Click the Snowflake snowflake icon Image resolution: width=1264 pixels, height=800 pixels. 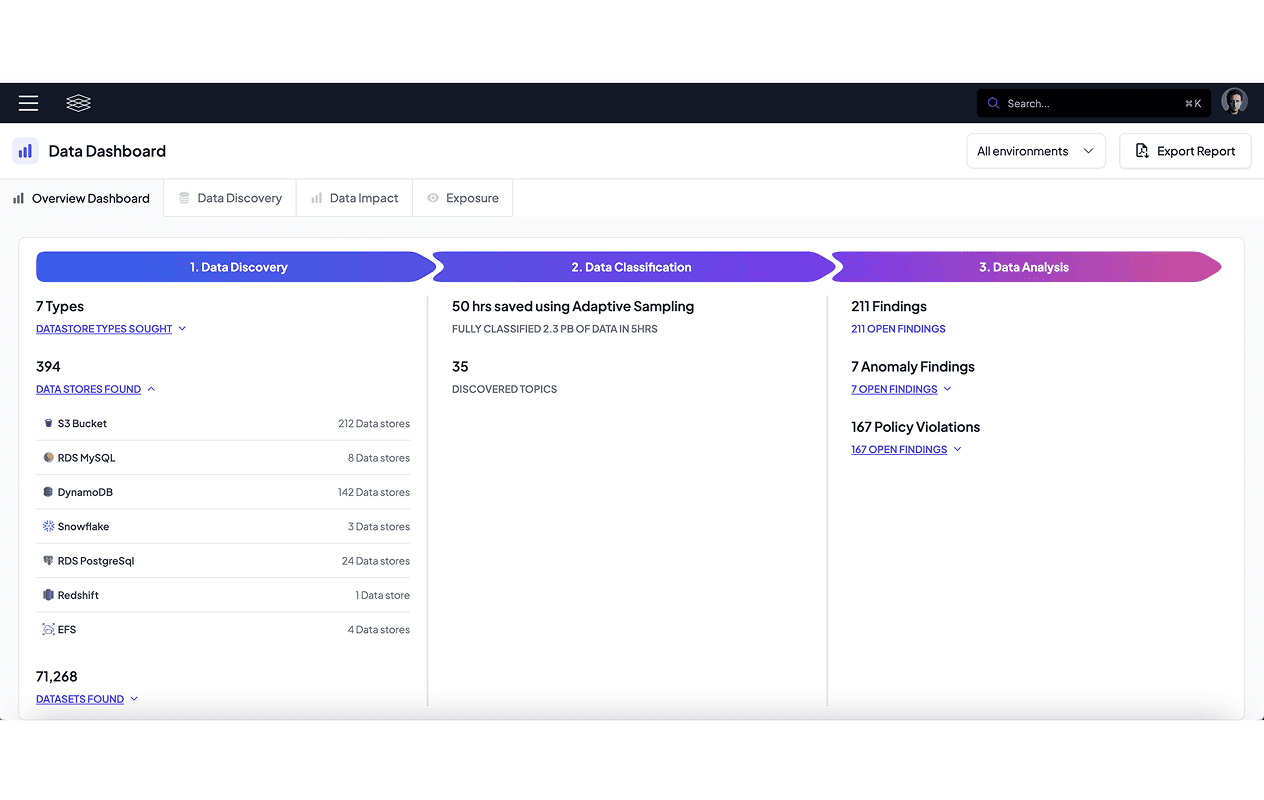[47, 525]
